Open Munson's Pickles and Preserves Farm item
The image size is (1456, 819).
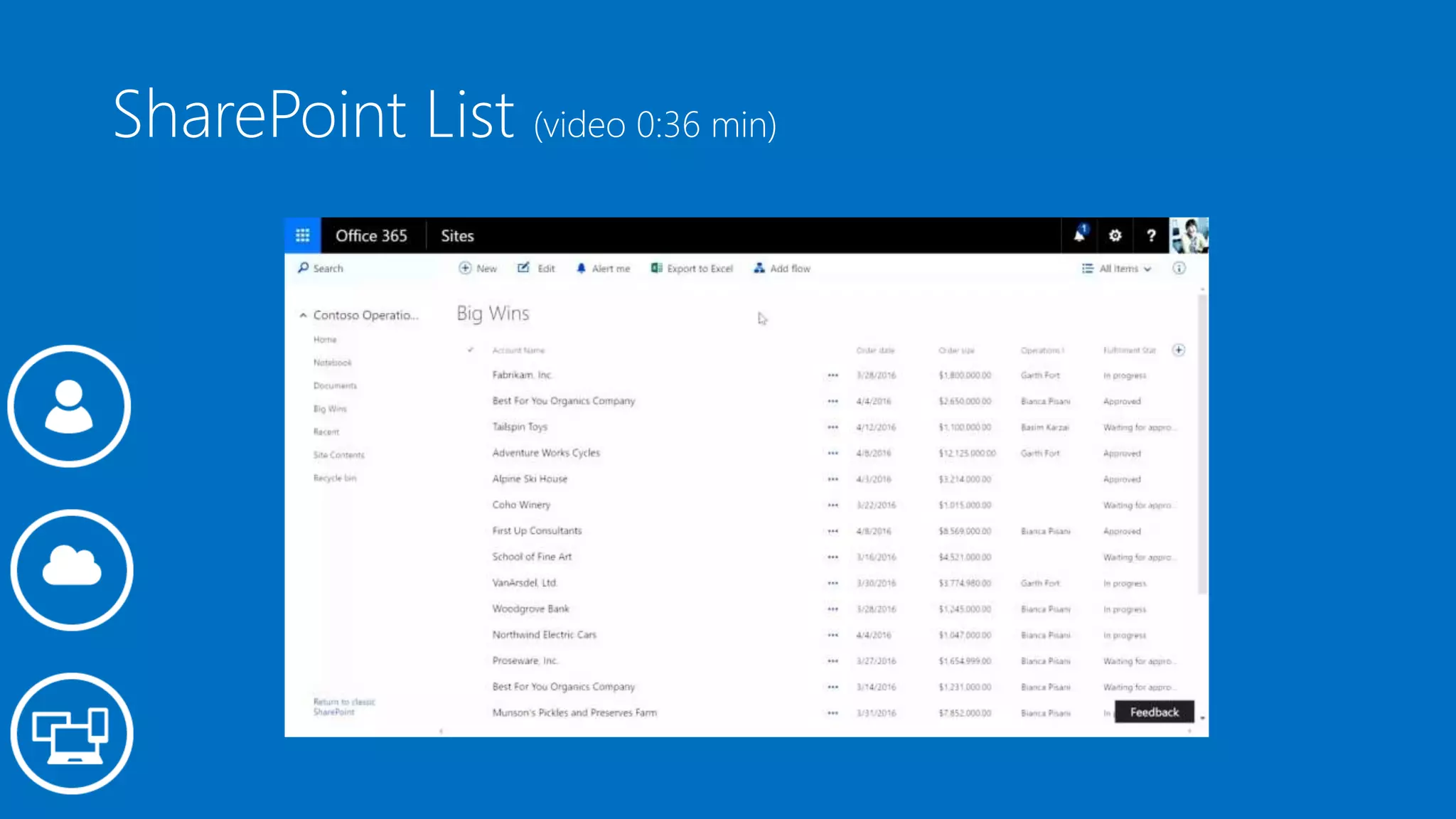pyautogui.click(x=574, y=712)
